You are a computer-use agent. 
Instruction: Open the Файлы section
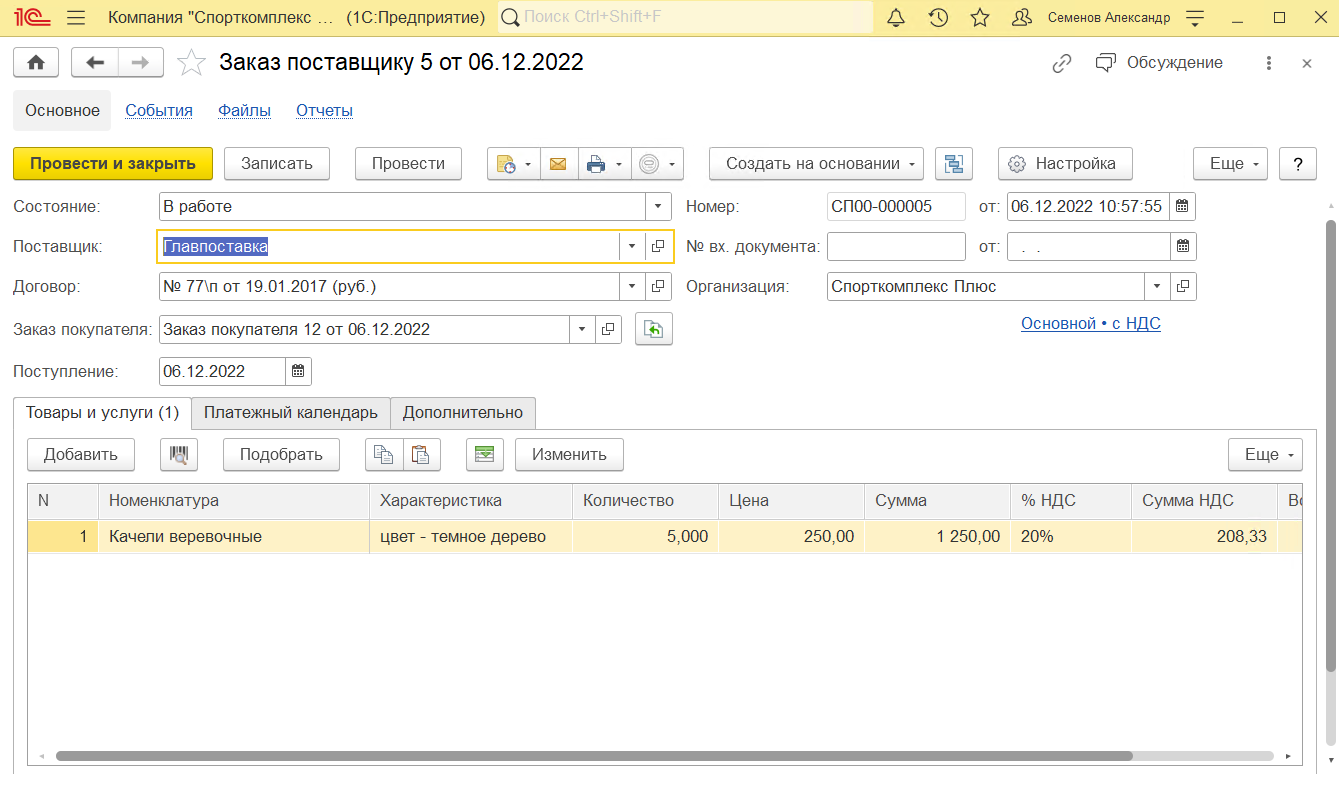click(x=244, y=111)
